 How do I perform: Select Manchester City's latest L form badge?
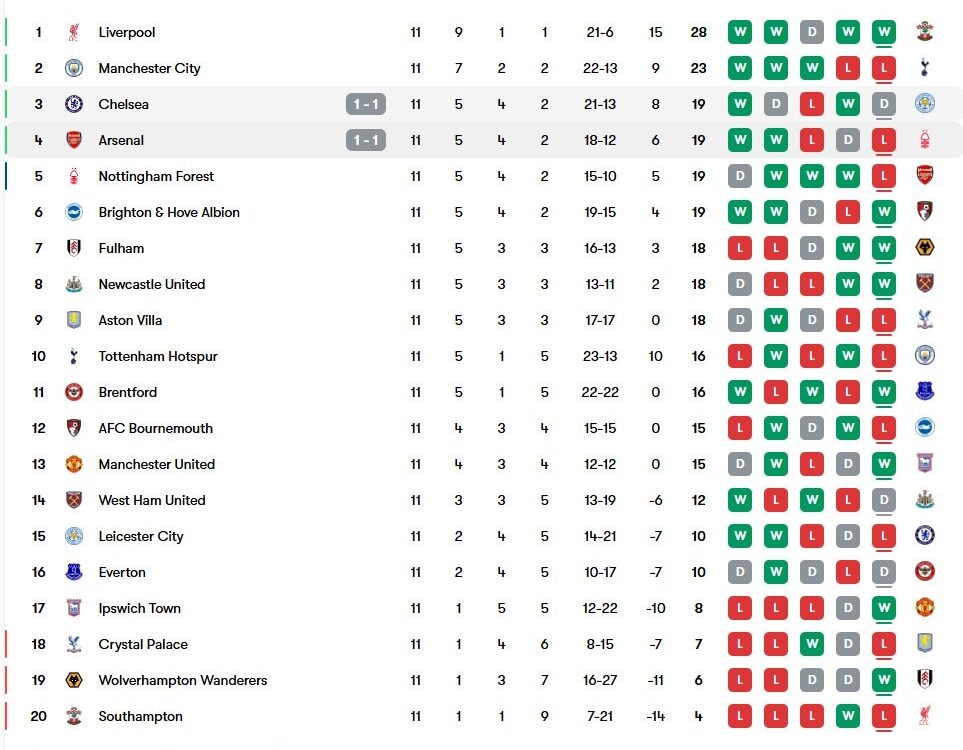coord(884,68)
